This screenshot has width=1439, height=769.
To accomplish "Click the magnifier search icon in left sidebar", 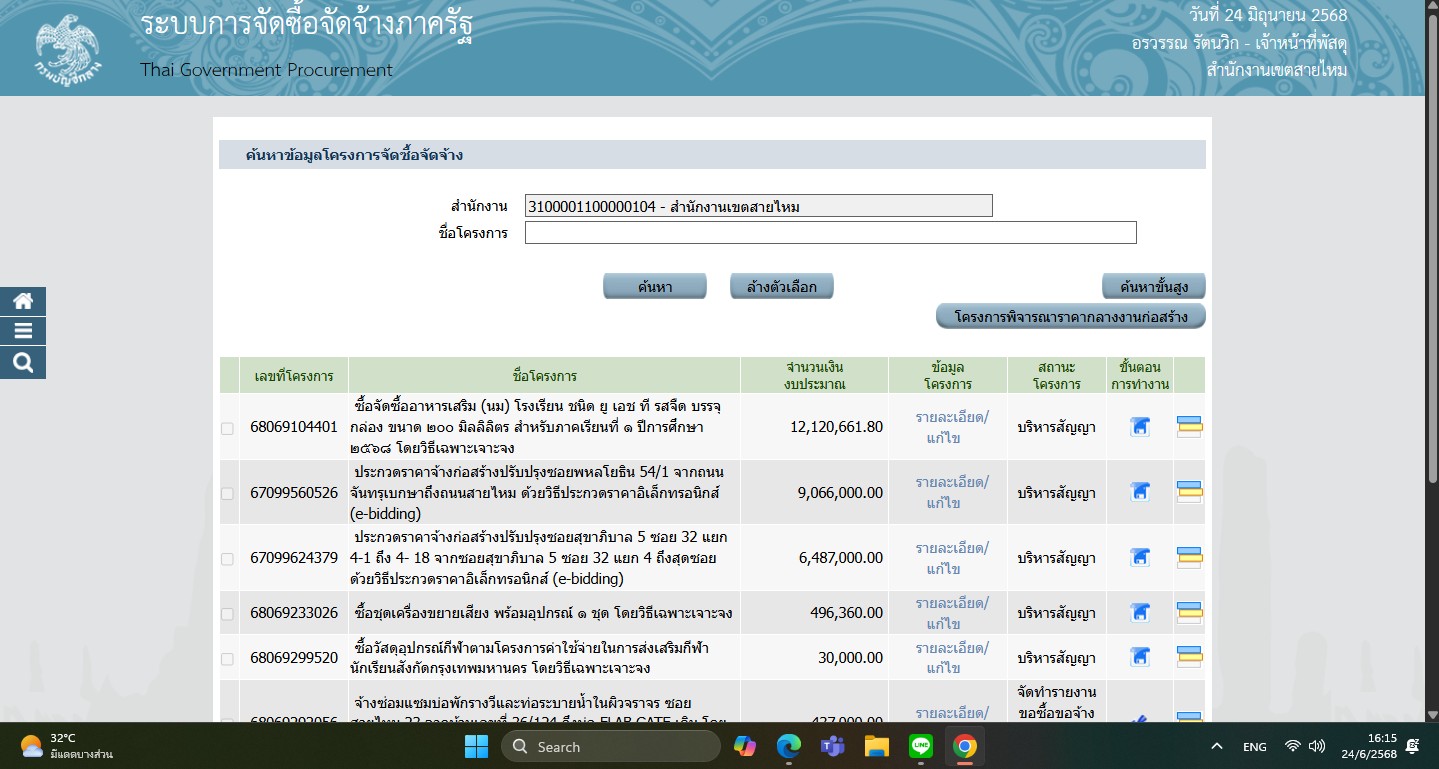I will [x=23, y=363].
